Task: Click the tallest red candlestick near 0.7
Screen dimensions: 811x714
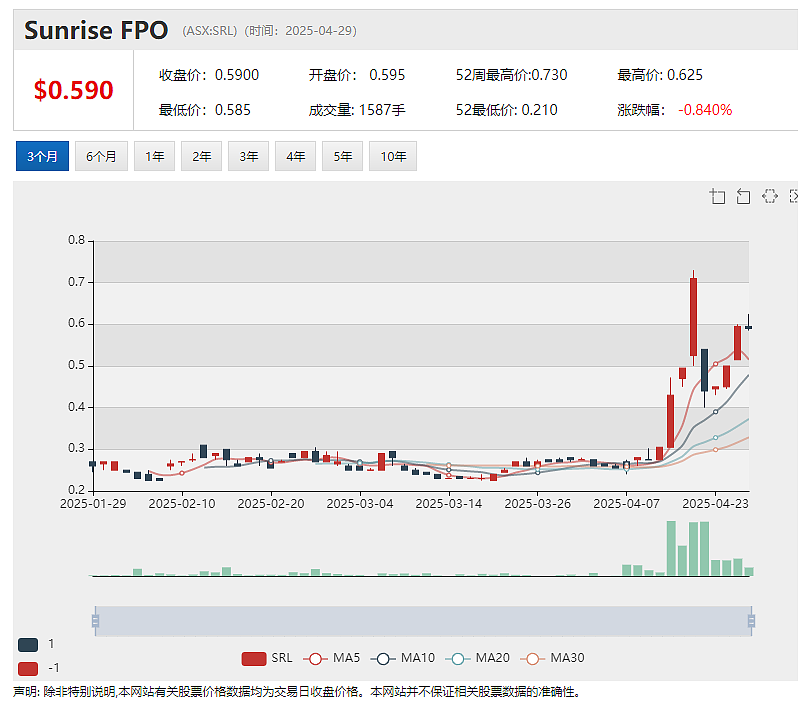Action: click(693, 317)
